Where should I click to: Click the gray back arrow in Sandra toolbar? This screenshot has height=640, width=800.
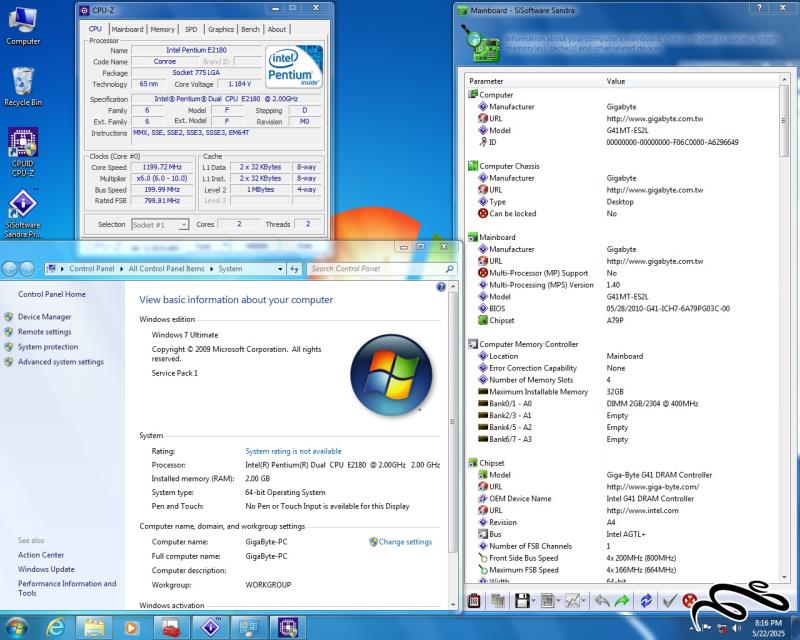(602, 601)
